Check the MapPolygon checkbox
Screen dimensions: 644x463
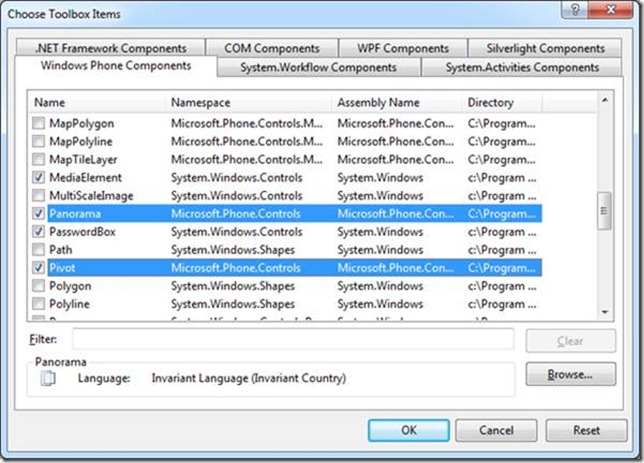click(39, 123)
